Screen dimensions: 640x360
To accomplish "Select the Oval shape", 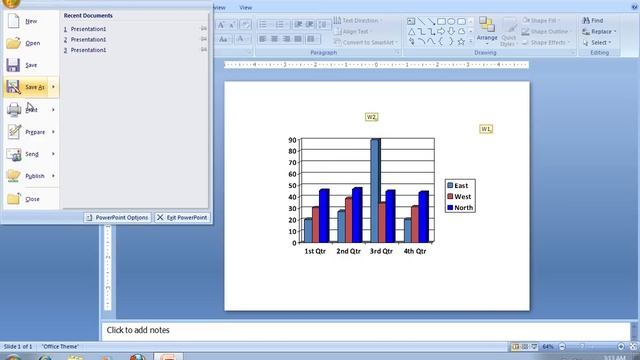I will click(451, 21).
